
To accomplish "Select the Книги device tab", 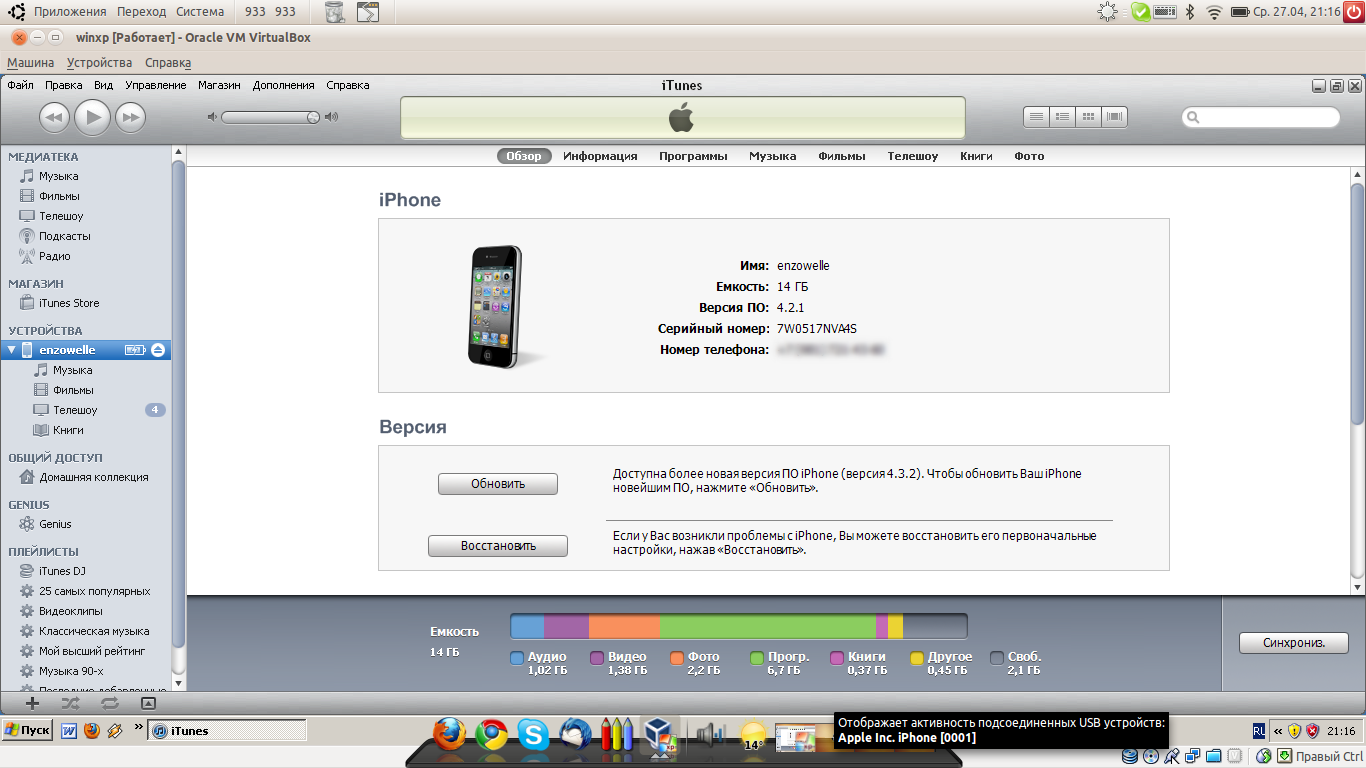I will pyautogui.click(x=976, y=156).
